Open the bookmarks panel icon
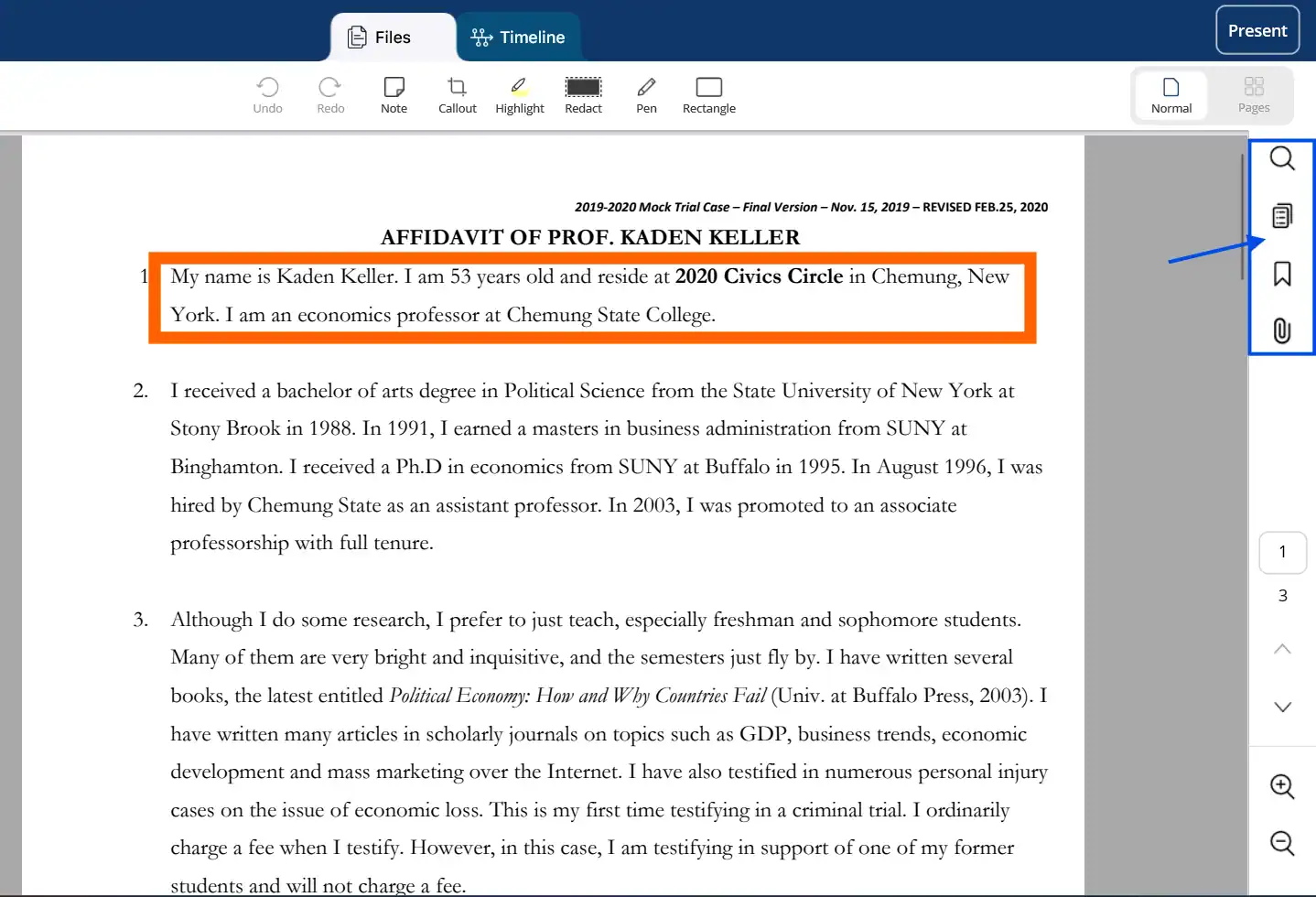This screenshot has height=897, width=1316. click(x=1282, y=274)
